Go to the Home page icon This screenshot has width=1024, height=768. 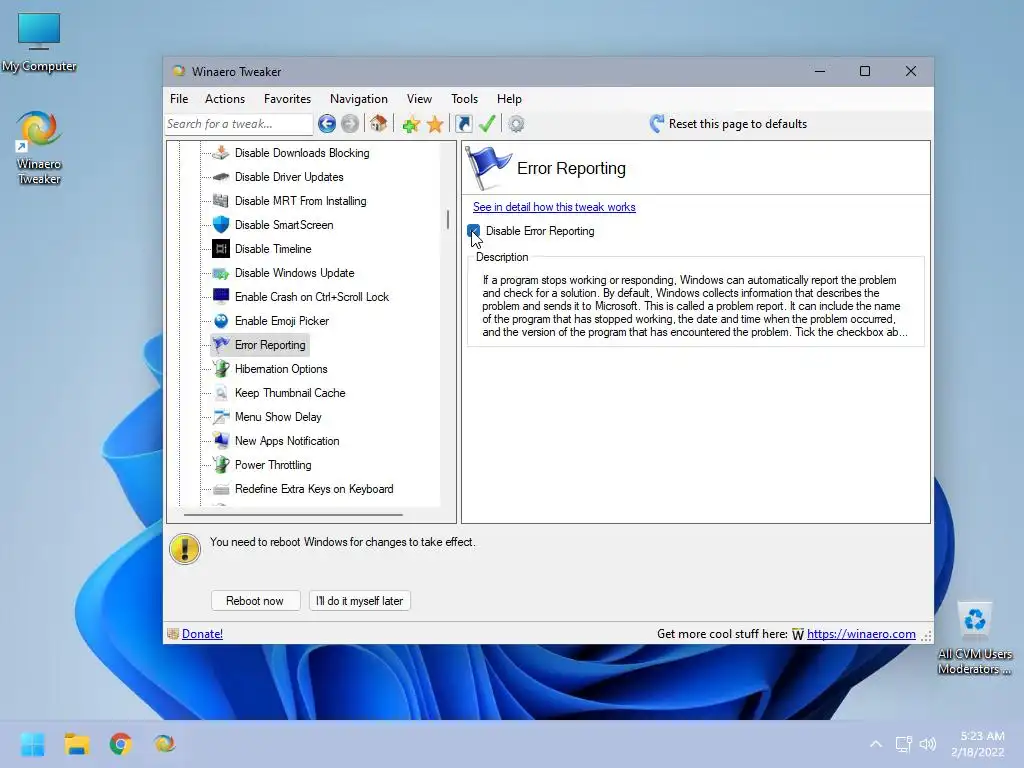[x=378, y=123]
